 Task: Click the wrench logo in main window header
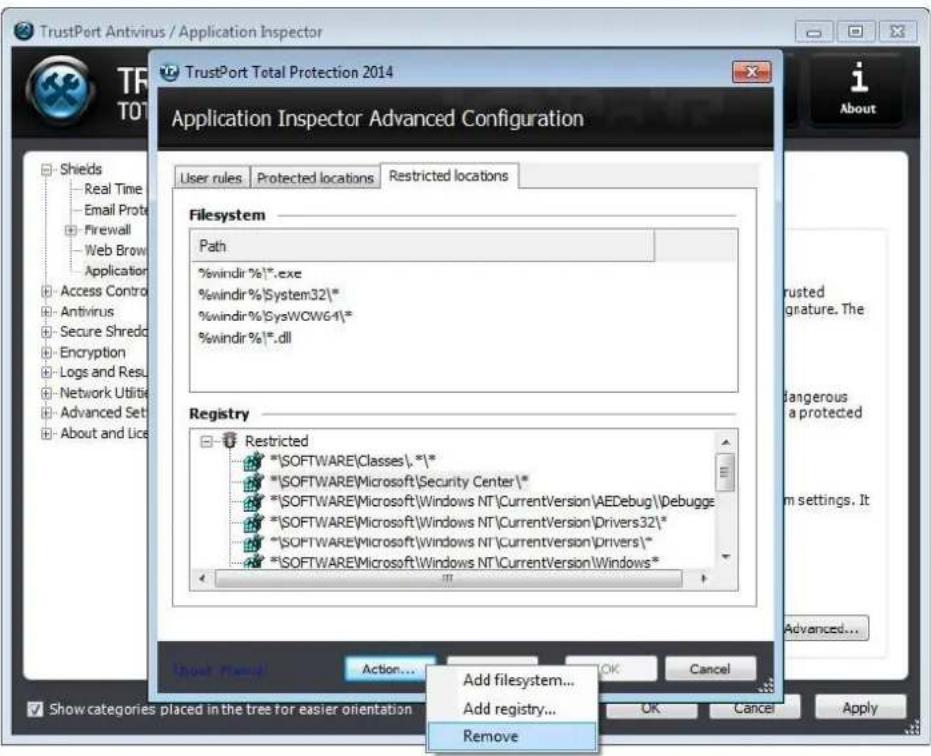click(x=61, y=90)
